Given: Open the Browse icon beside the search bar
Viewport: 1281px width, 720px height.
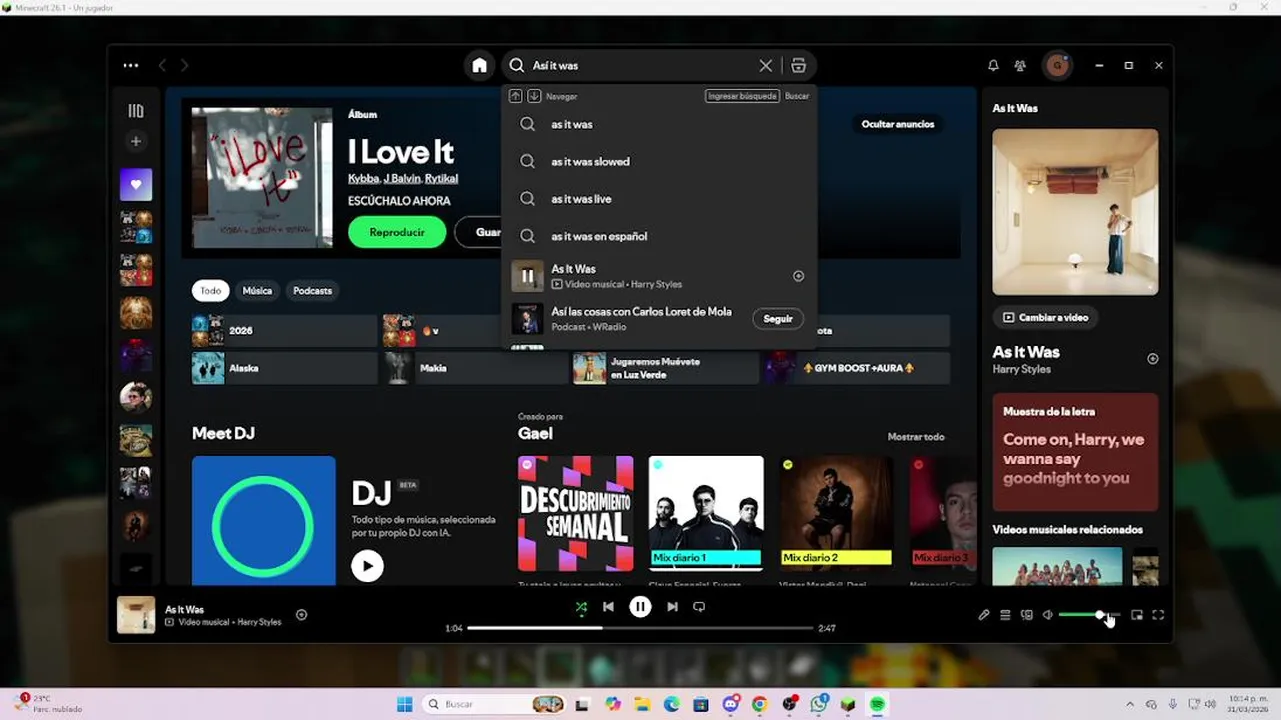Looking at the screenshot, I should (798, 65).
